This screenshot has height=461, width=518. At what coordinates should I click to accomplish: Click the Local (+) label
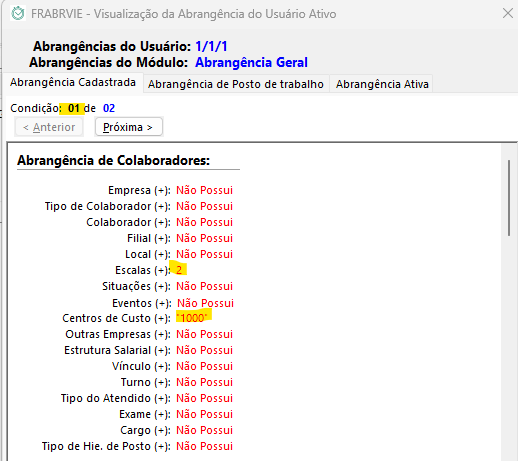pos(148,254)
